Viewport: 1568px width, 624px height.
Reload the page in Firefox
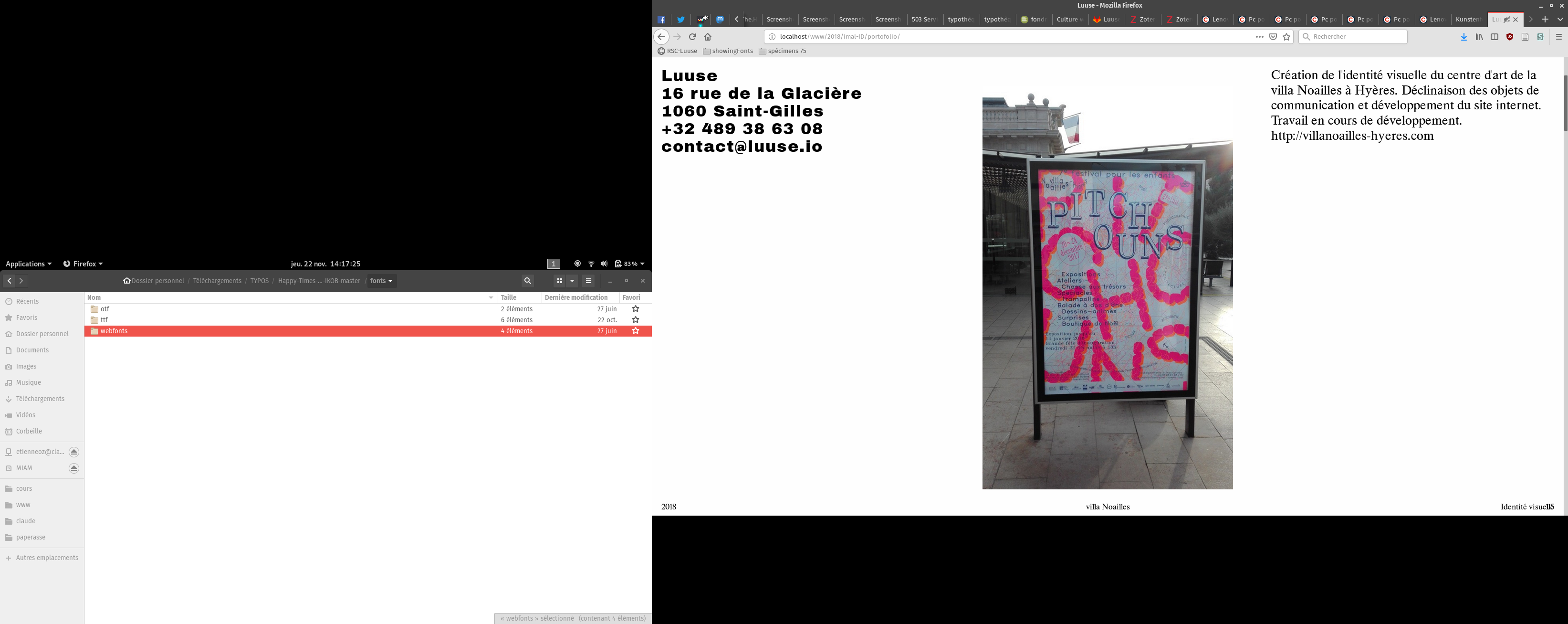tap(692, 37)
